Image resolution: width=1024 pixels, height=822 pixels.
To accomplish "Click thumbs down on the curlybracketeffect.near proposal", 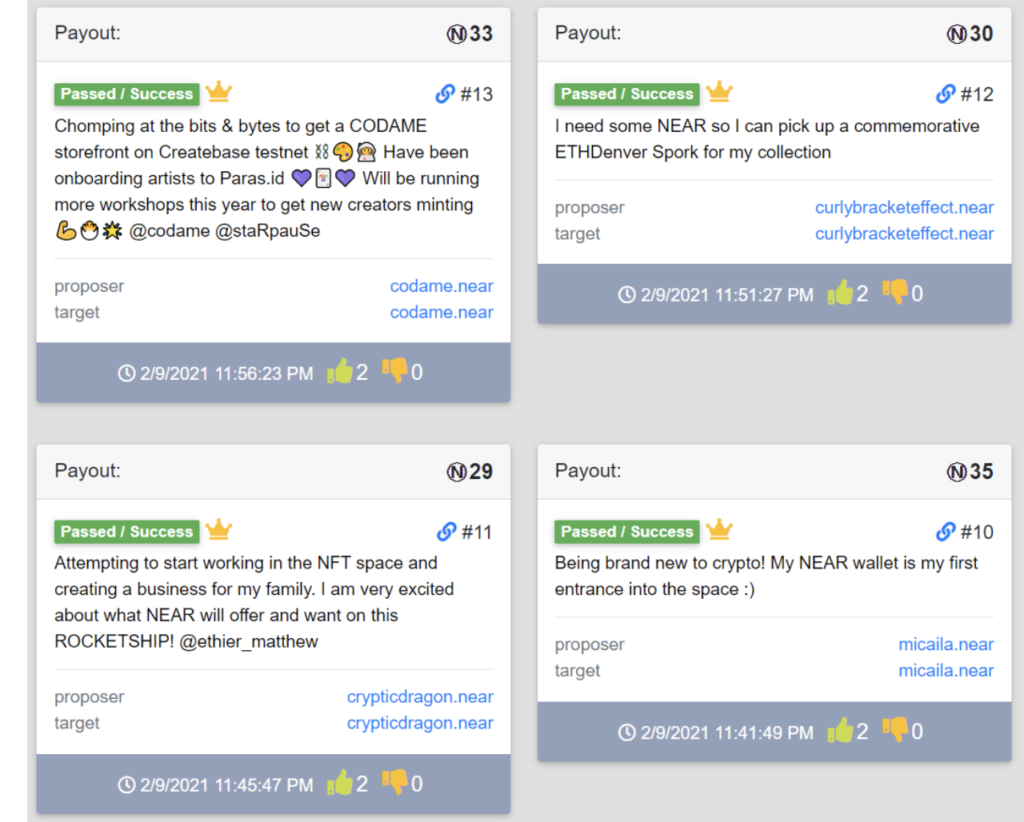I will click(x=895, y=291).
